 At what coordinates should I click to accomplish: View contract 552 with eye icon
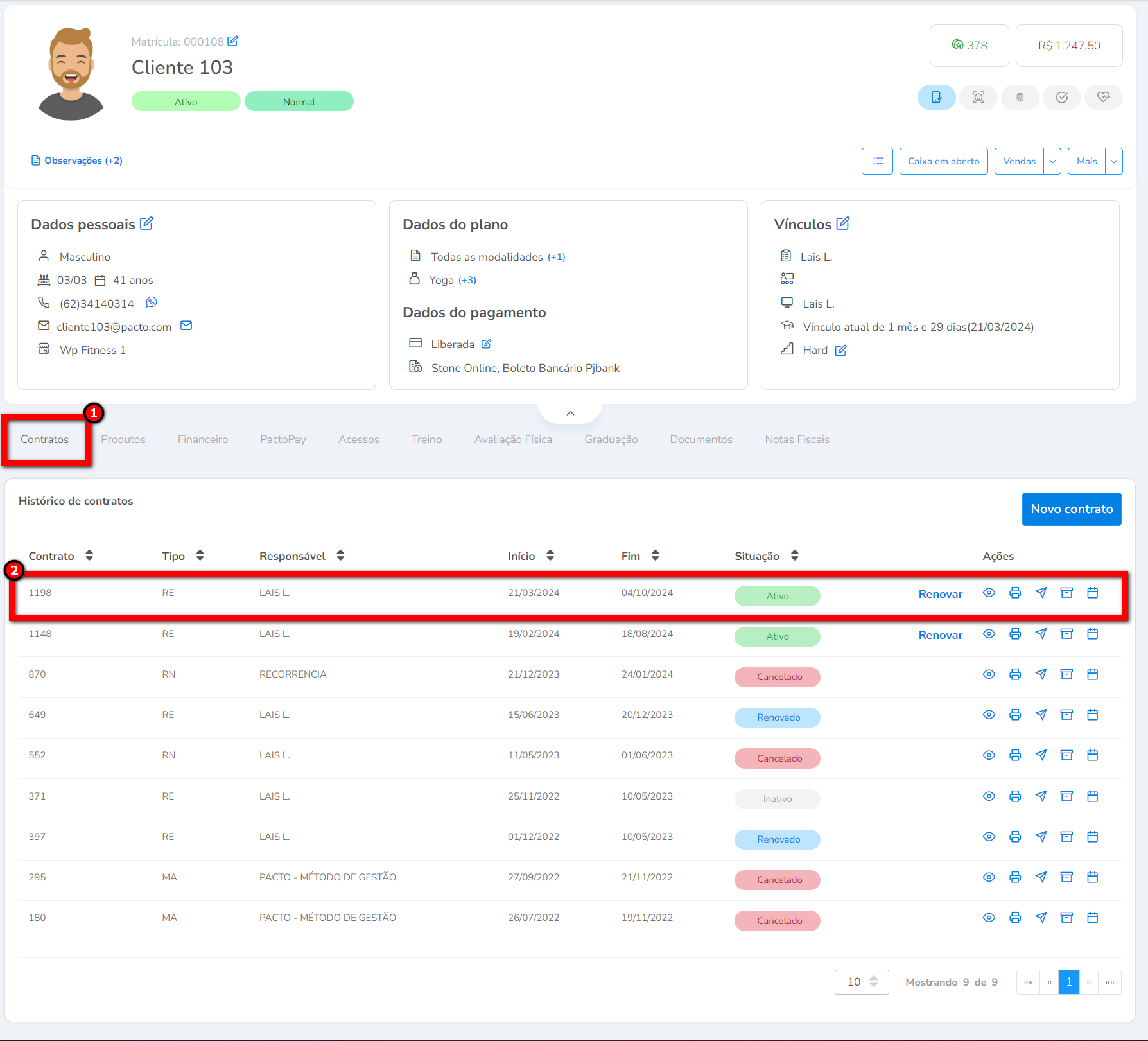[989, 755]
